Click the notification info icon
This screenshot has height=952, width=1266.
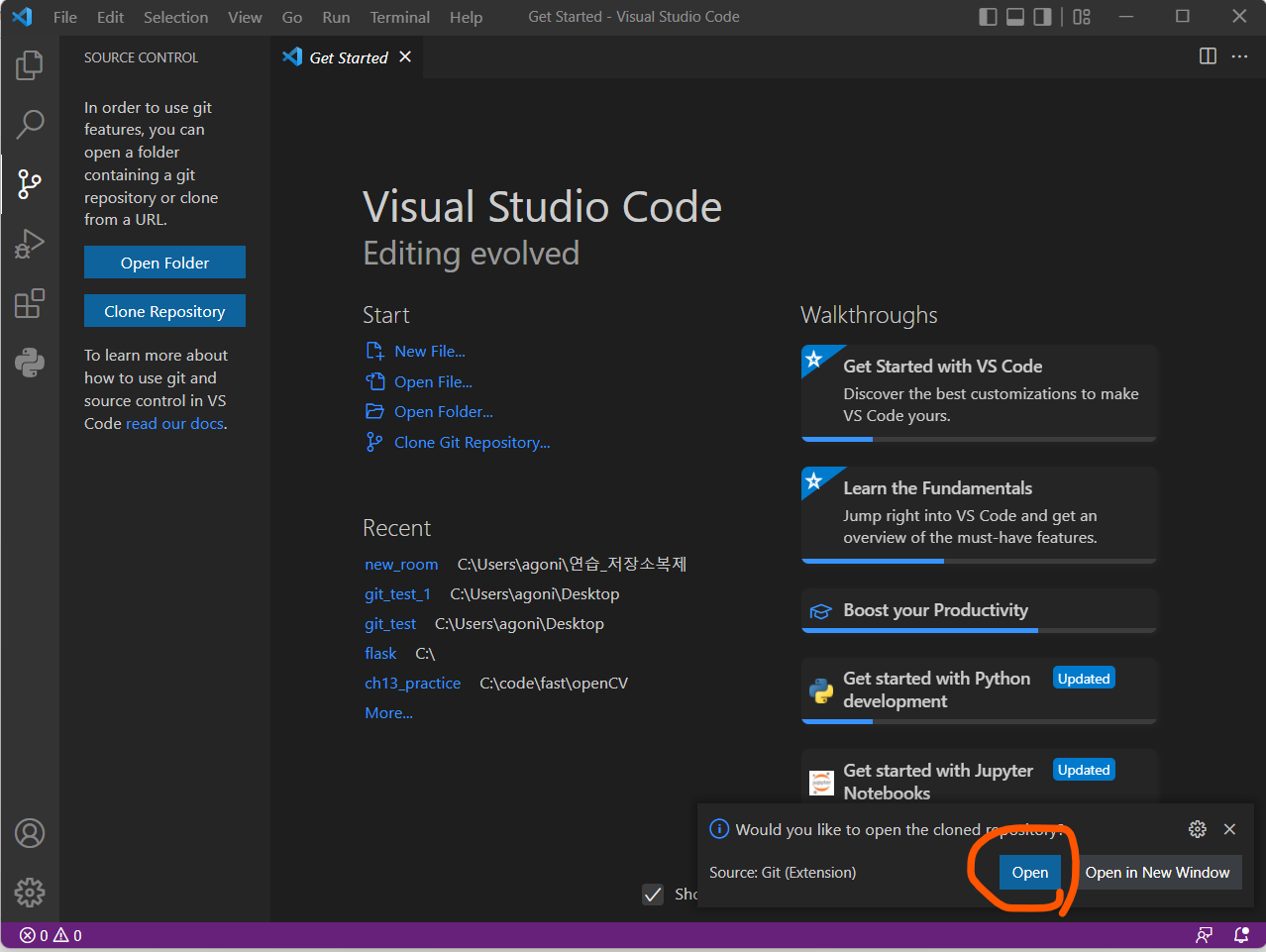(x=719, y=829)
